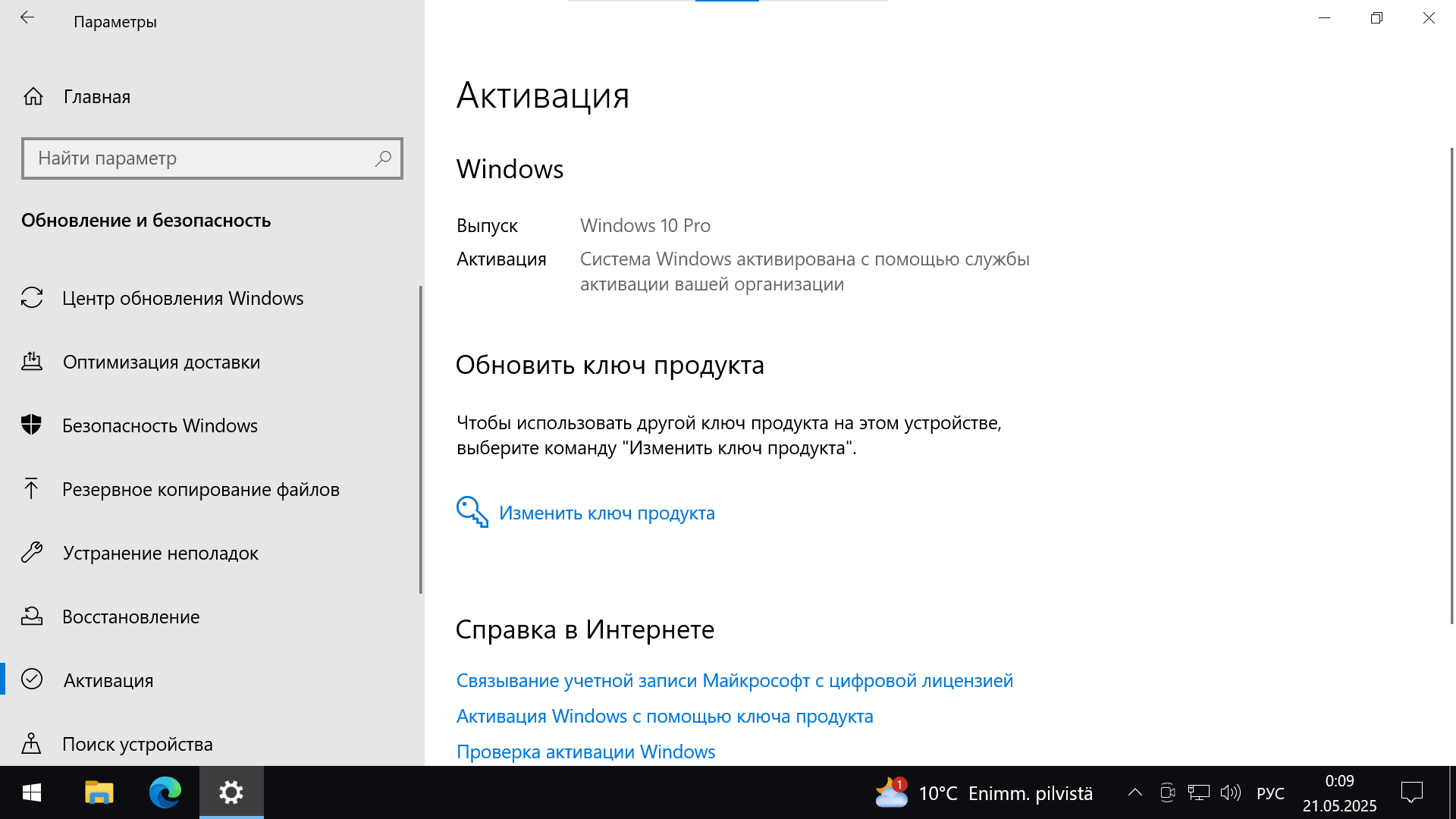The width and height of the screenshot is (1456, 819).
Task: Open the Главная home icon
Action: pyautogui.click(x=33, y=96)
